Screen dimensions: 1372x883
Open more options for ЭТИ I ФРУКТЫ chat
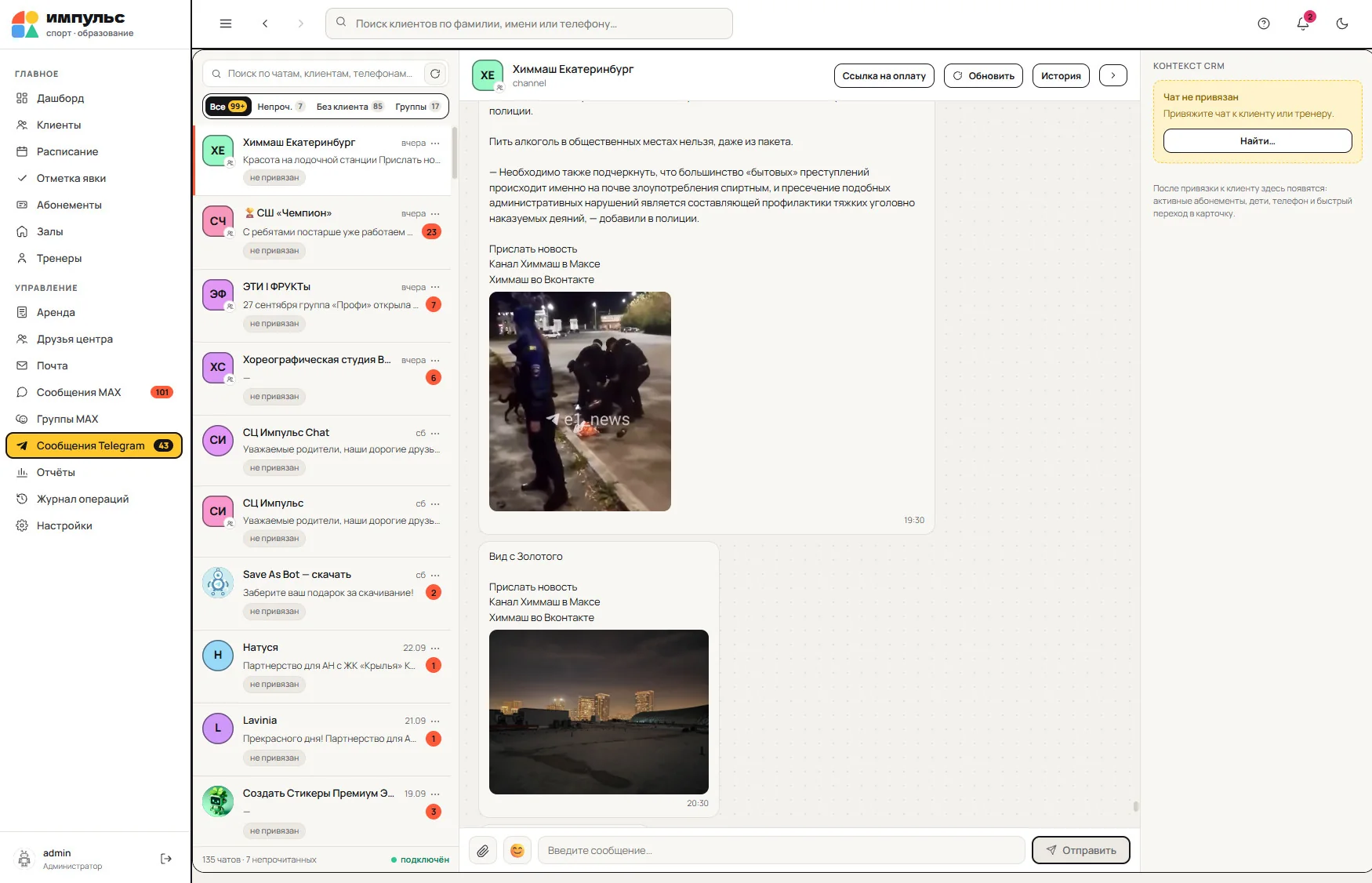point(435,287)
